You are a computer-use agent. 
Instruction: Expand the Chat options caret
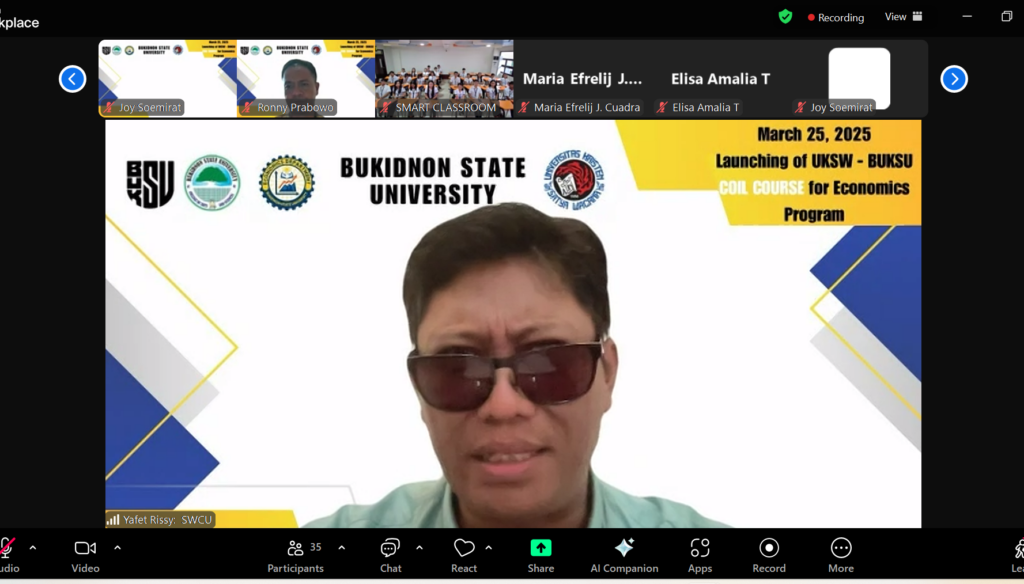click(x=419, y=547)
